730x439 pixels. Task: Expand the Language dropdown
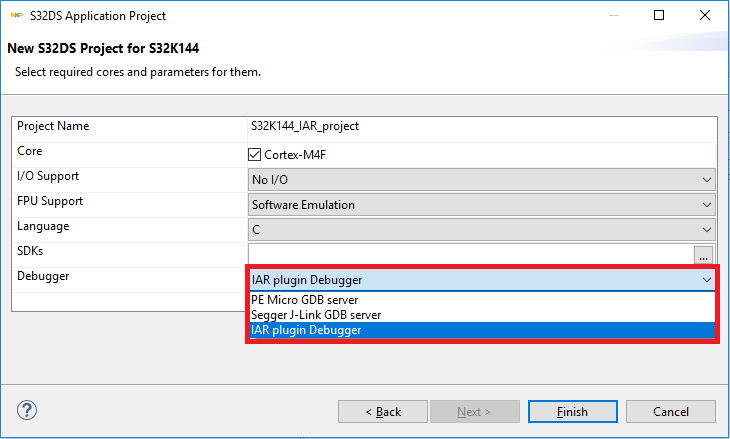482,230
